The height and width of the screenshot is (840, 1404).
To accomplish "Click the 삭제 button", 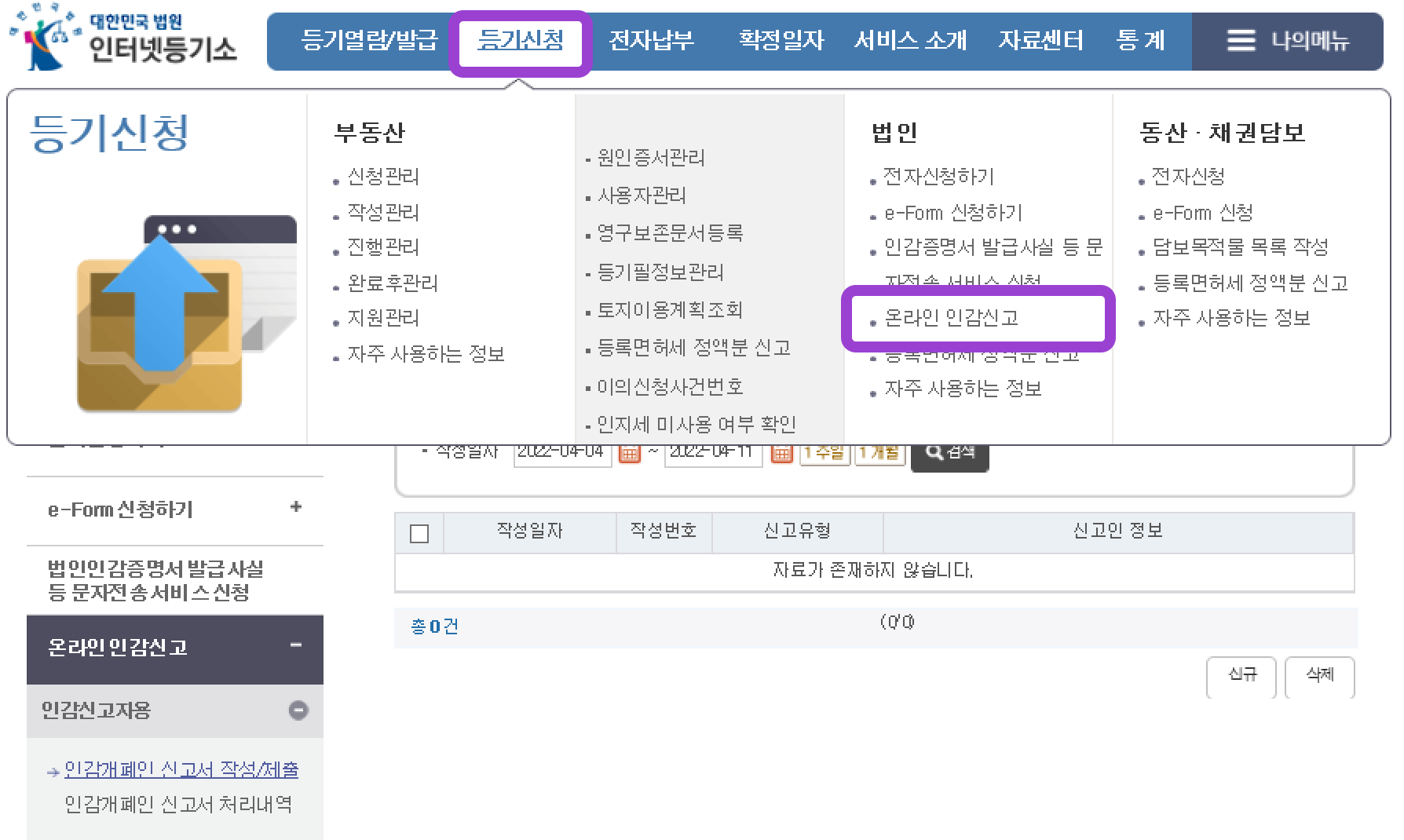I will (1320, 677).
